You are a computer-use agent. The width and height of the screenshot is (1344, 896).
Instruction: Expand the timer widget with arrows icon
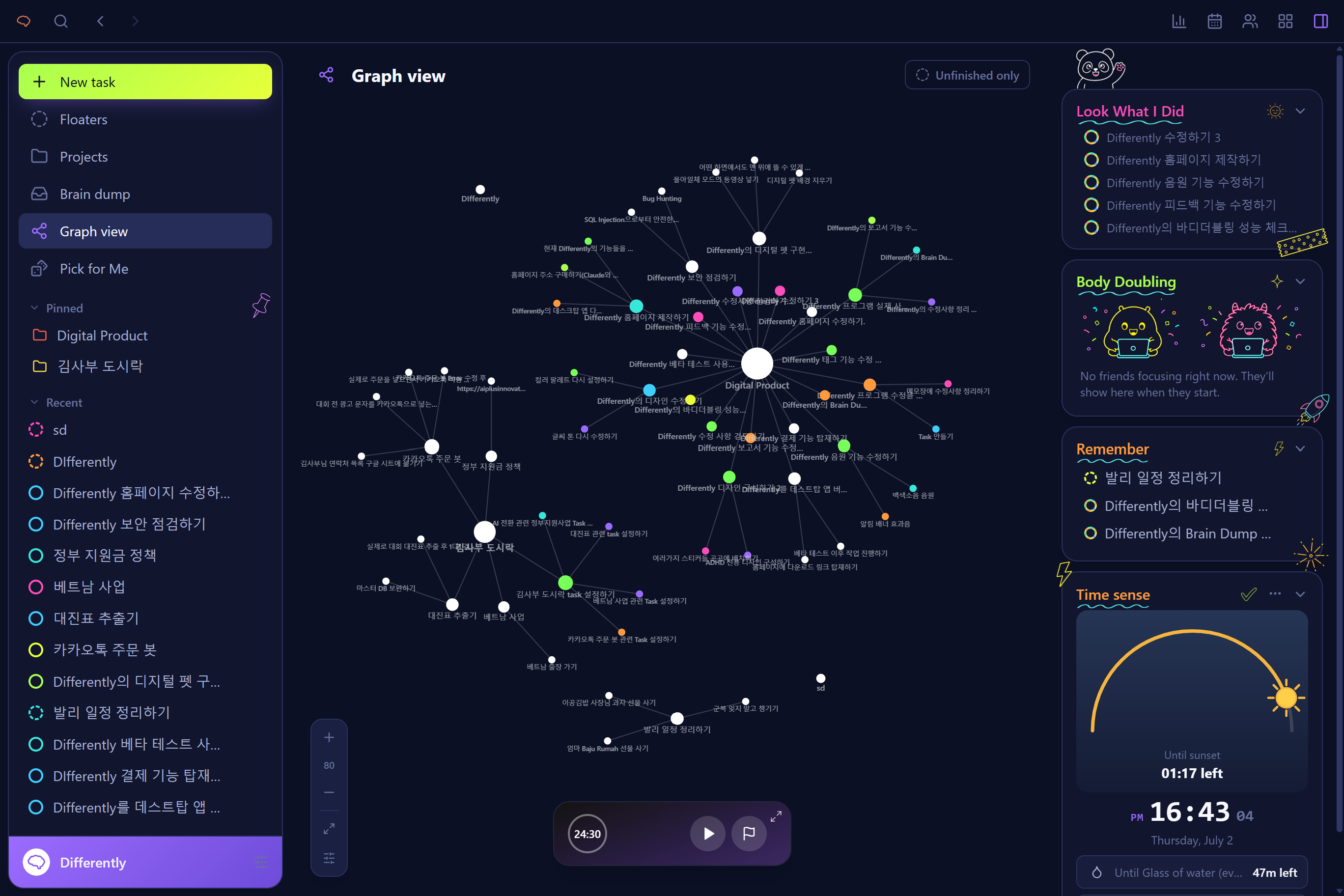pos(776,817)
